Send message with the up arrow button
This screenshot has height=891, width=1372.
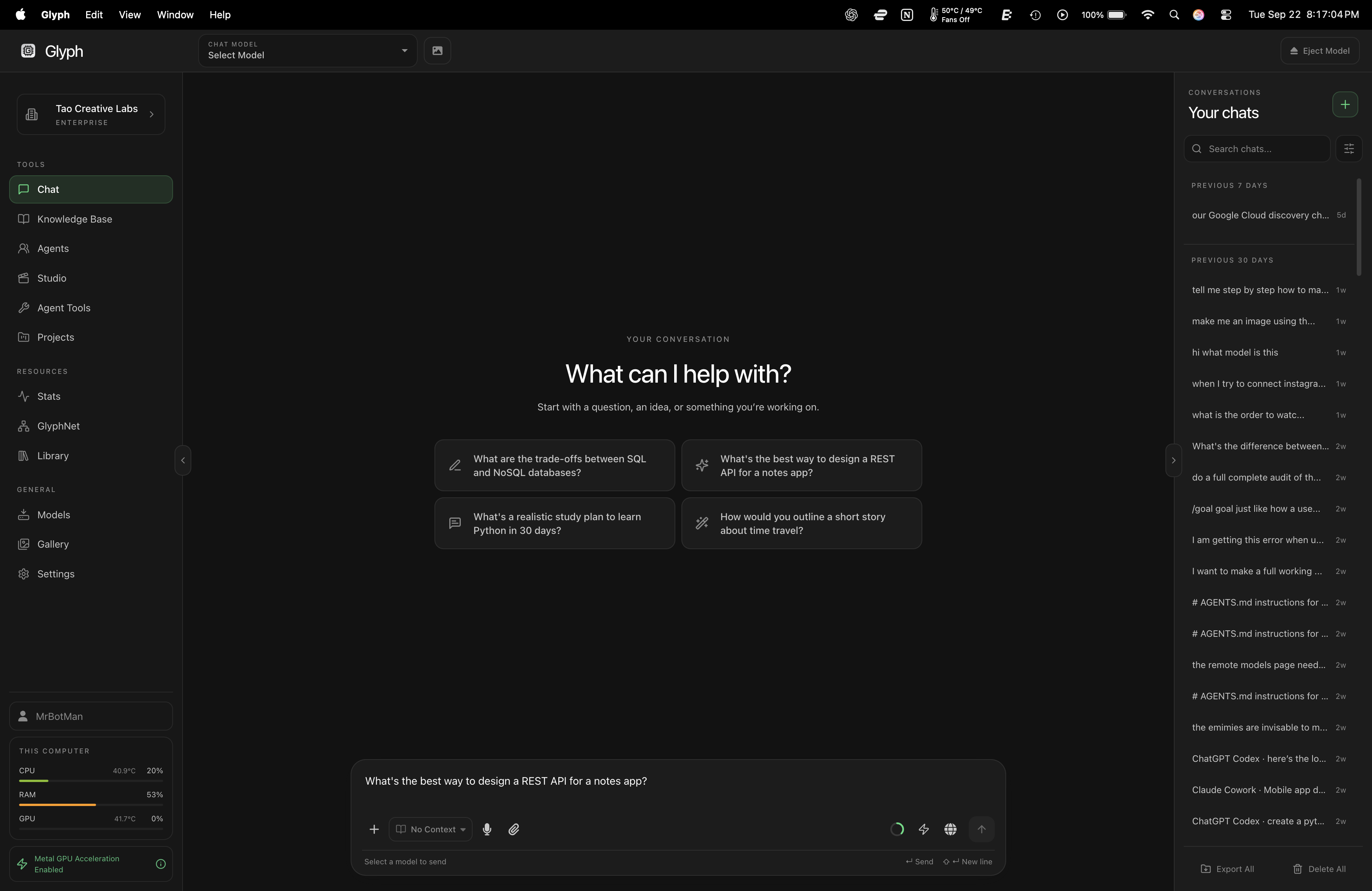[x=981, y=829]
